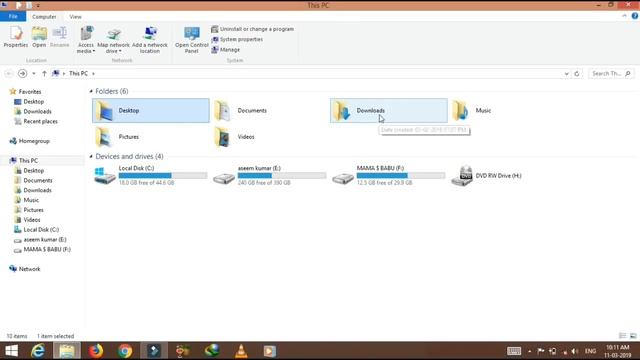Open aseem kumar (E:) in sidebar
Image resolution: width=640 pixels, height=360 pixels.
(x=40, y=240)
